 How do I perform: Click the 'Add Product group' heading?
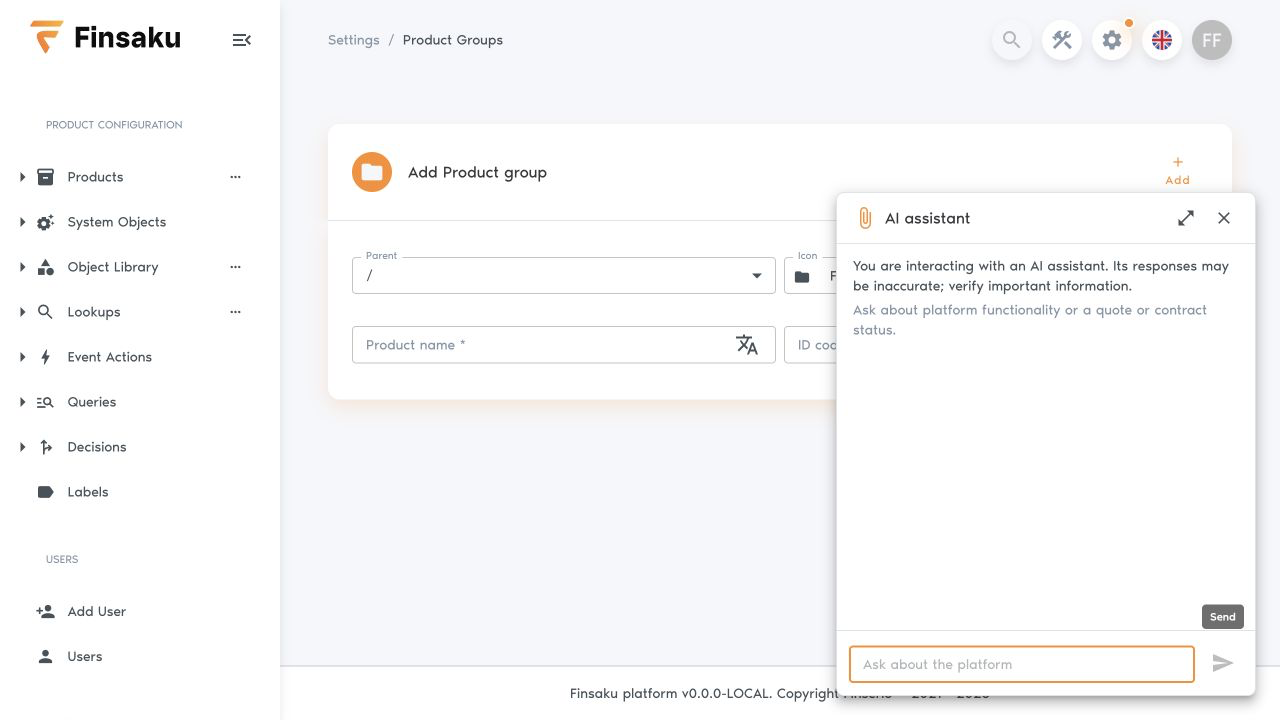[477, 172]
